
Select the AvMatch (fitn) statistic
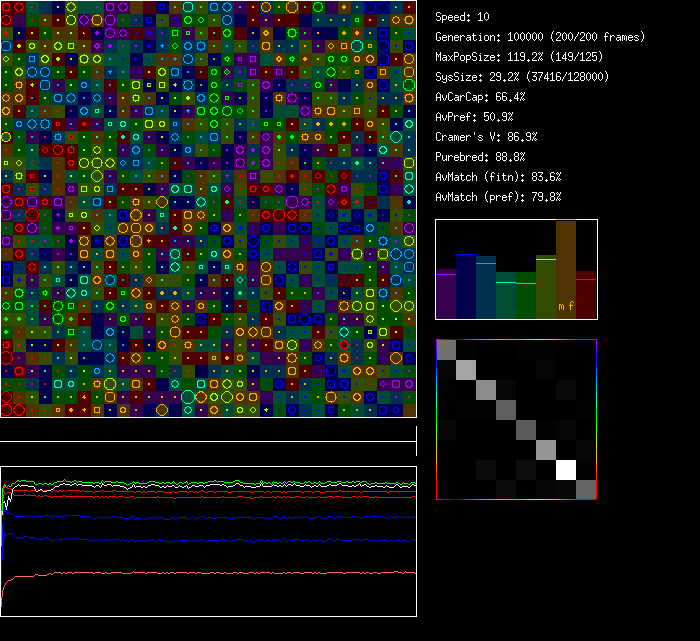click(499, 177)
